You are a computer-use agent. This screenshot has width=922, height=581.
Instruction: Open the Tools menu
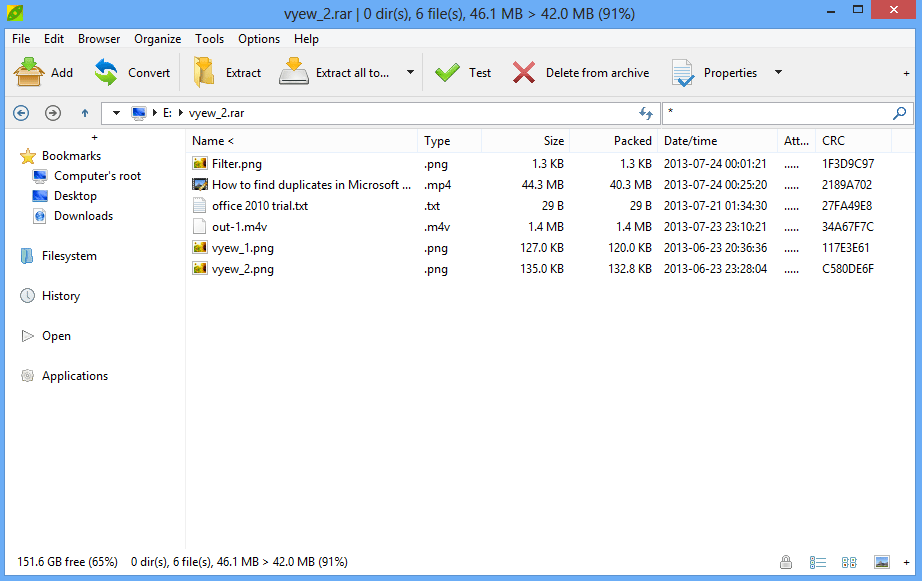(x=209, y=39)
